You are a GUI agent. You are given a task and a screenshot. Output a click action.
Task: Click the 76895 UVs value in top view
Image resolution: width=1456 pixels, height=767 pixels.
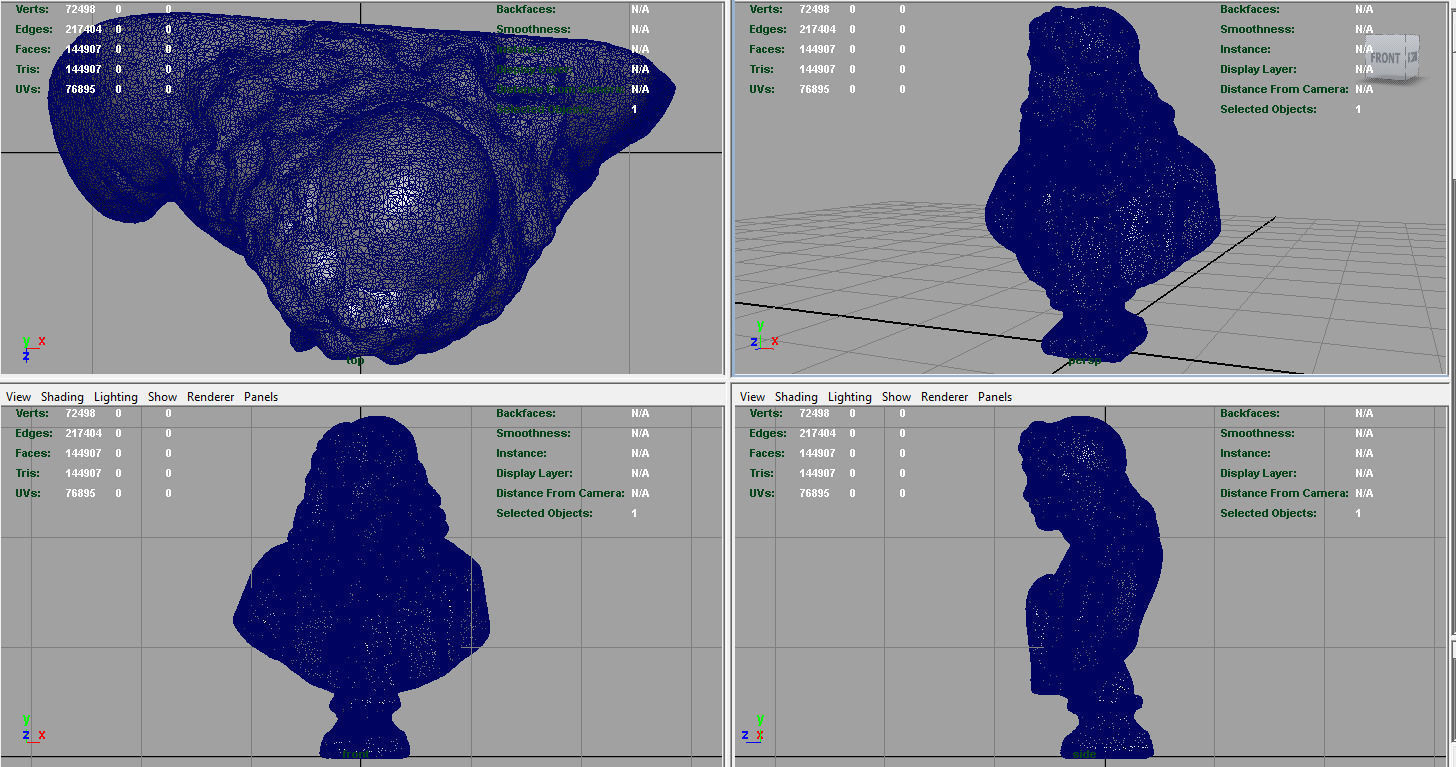83,89
